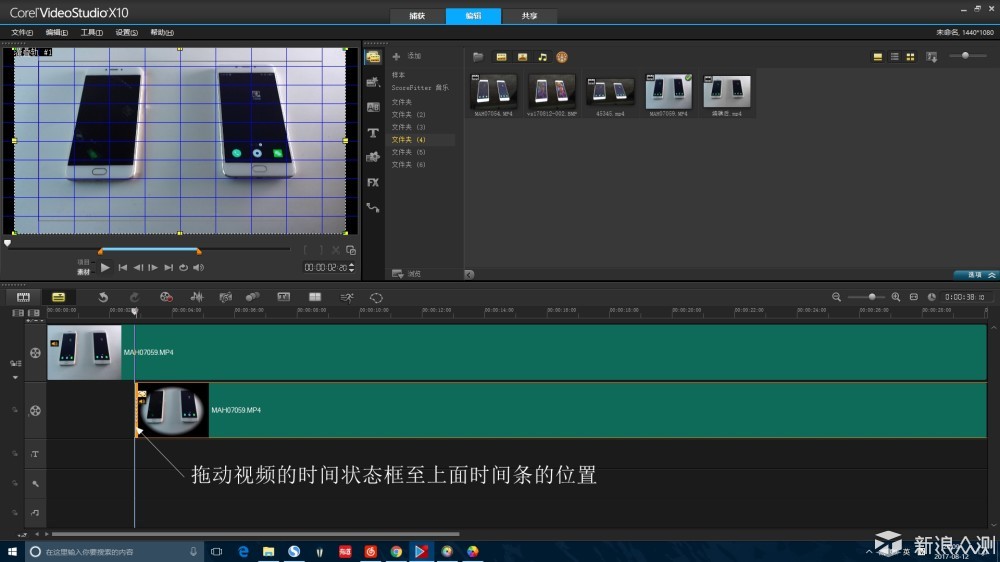
Task: Toggle audio file visibility in library
Action: (542, 57)
